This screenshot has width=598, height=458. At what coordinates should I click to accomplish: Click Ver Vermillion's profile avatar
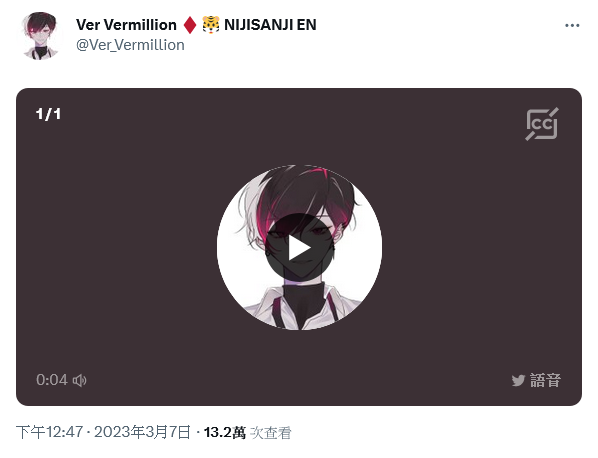(x=41, y=35)
